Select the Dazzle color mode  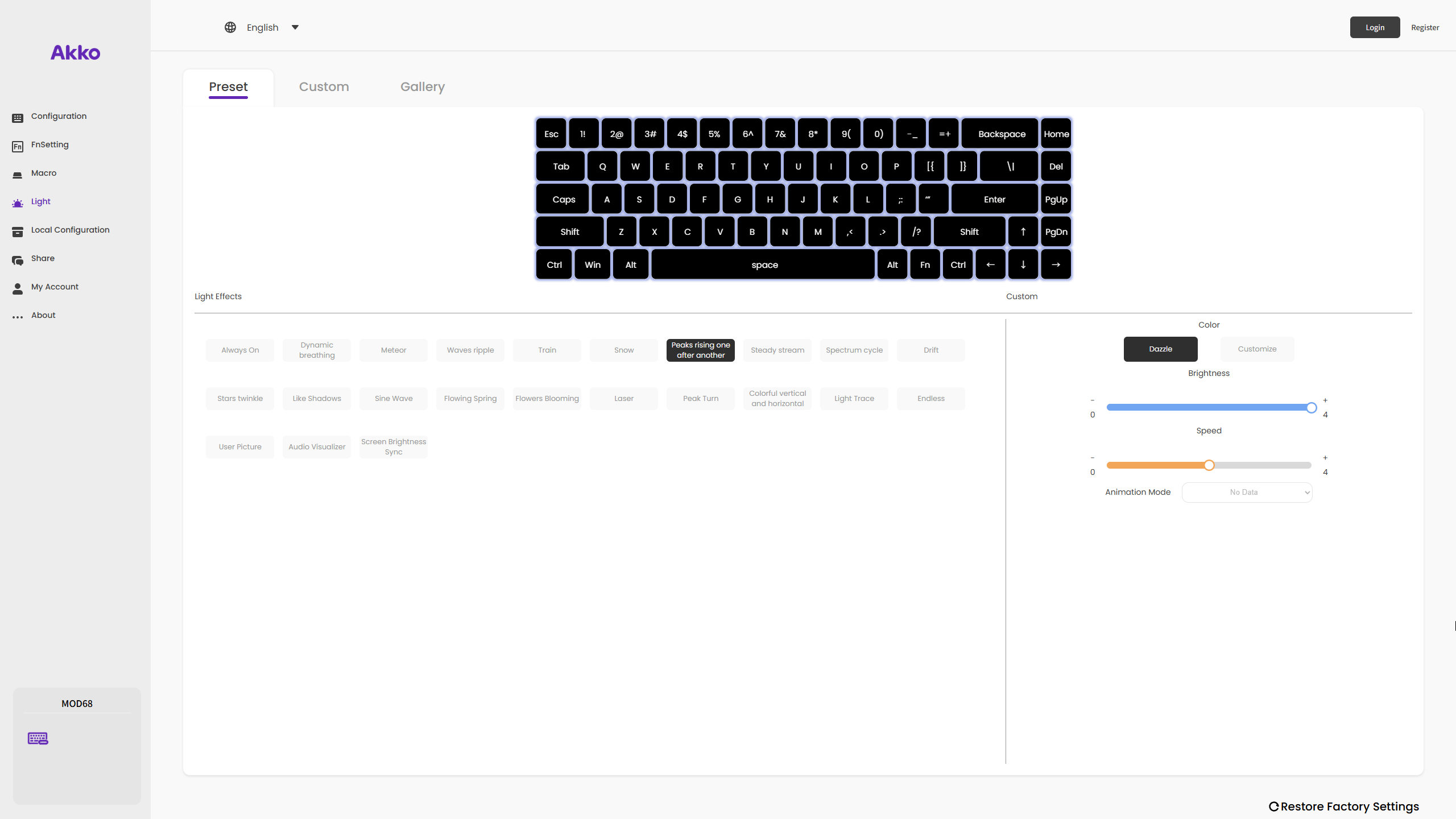point(1160,349)
